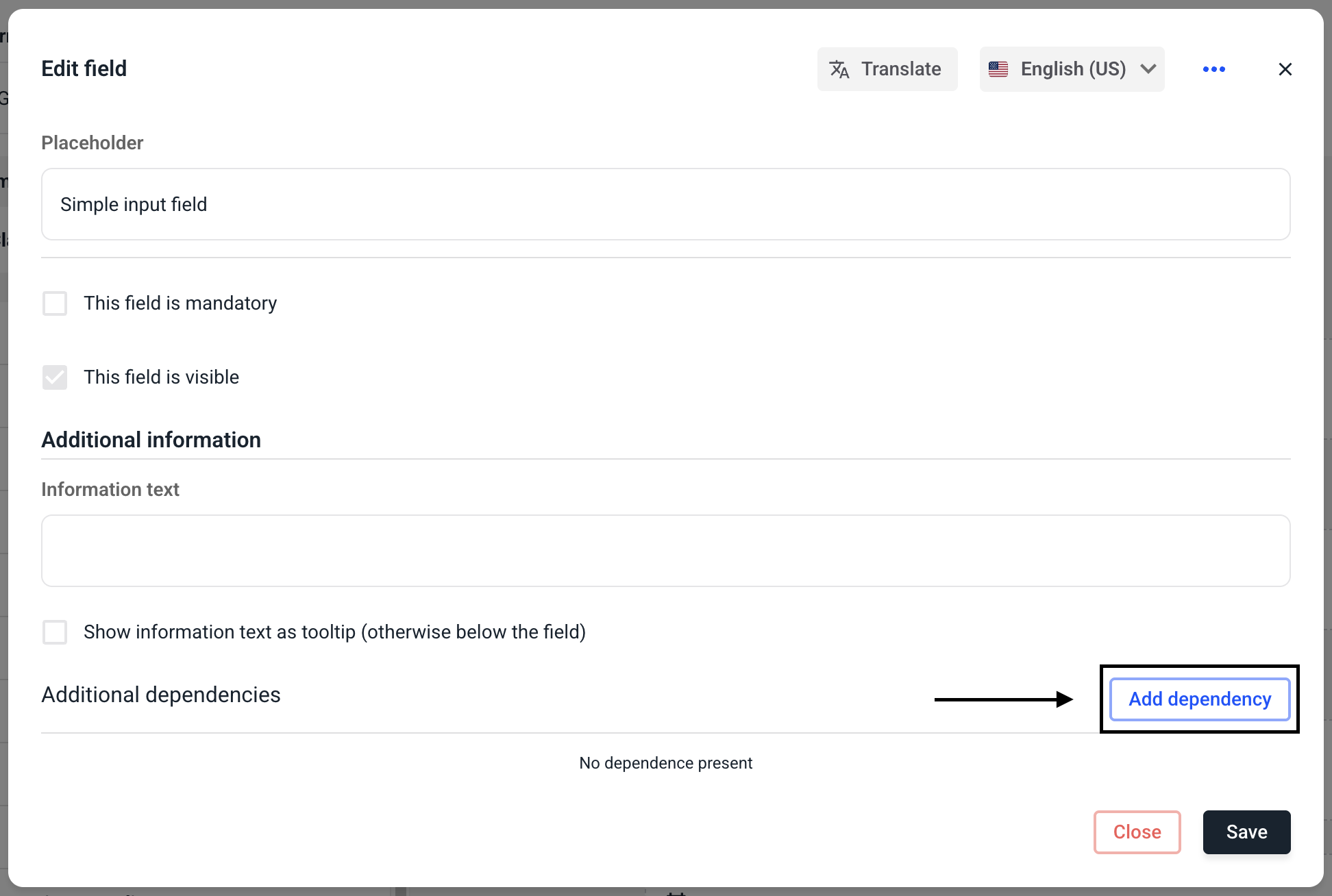
Task: Click into the Information text box
Action: pyautogui.click(x=665, y=551)
